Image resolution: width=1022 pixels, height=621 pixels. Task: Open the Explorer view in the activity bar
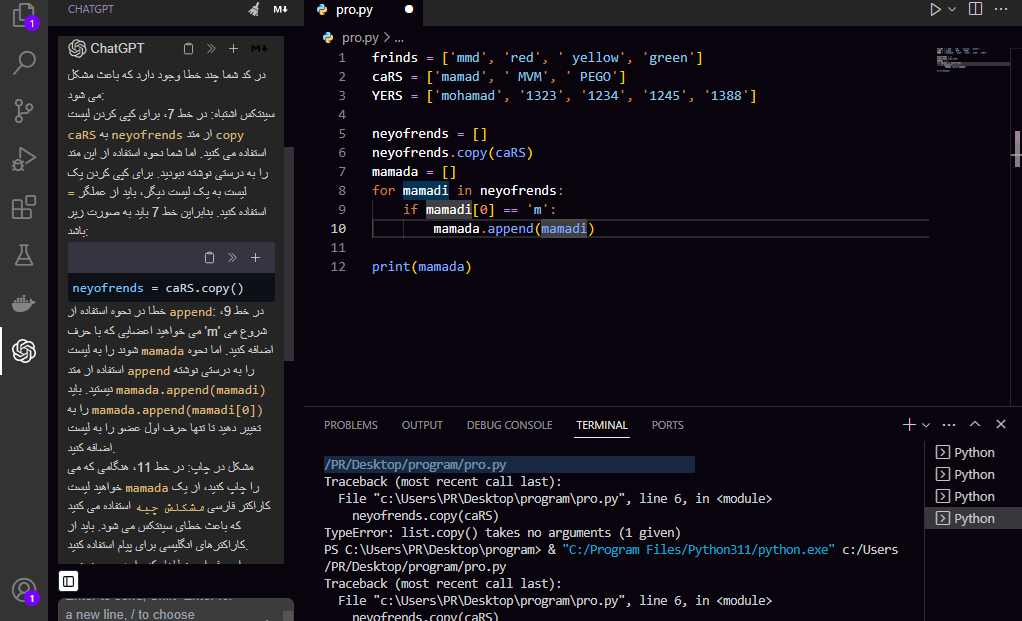click(23, 16)
